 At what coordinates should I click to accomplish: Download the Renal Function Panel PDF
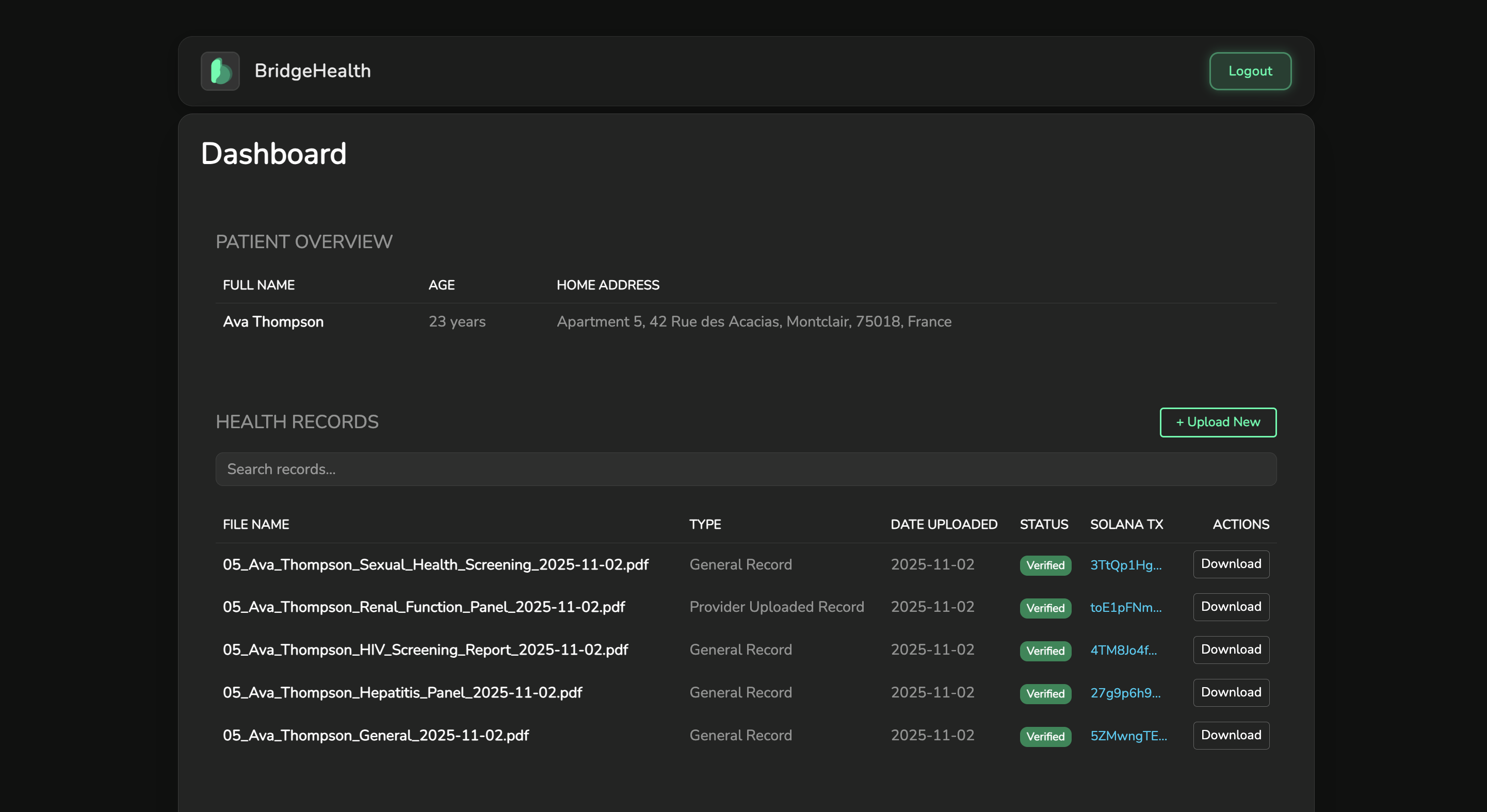pos(1231,607)
